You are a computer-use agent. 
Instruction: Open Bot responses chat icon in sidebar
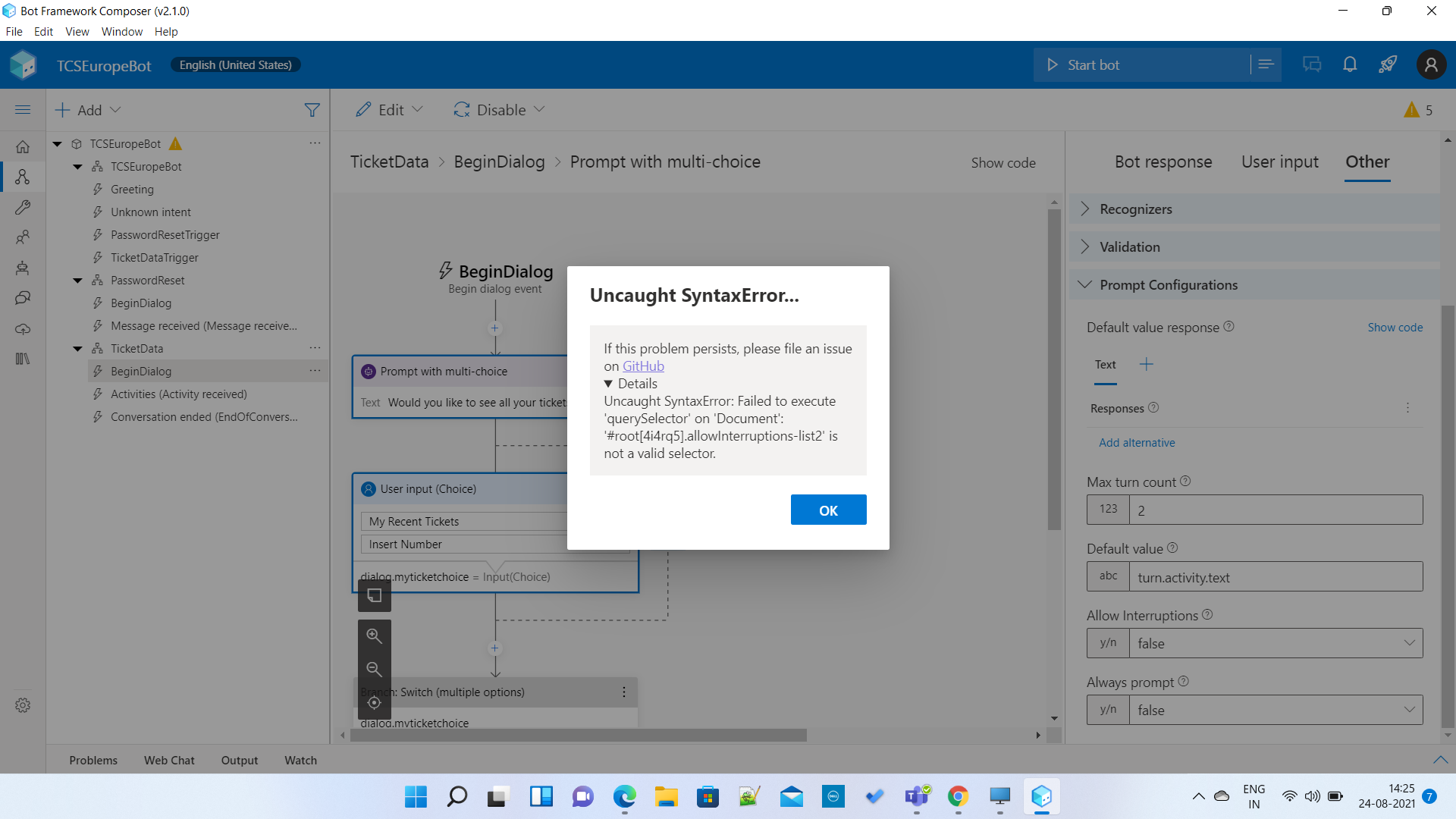23,298
